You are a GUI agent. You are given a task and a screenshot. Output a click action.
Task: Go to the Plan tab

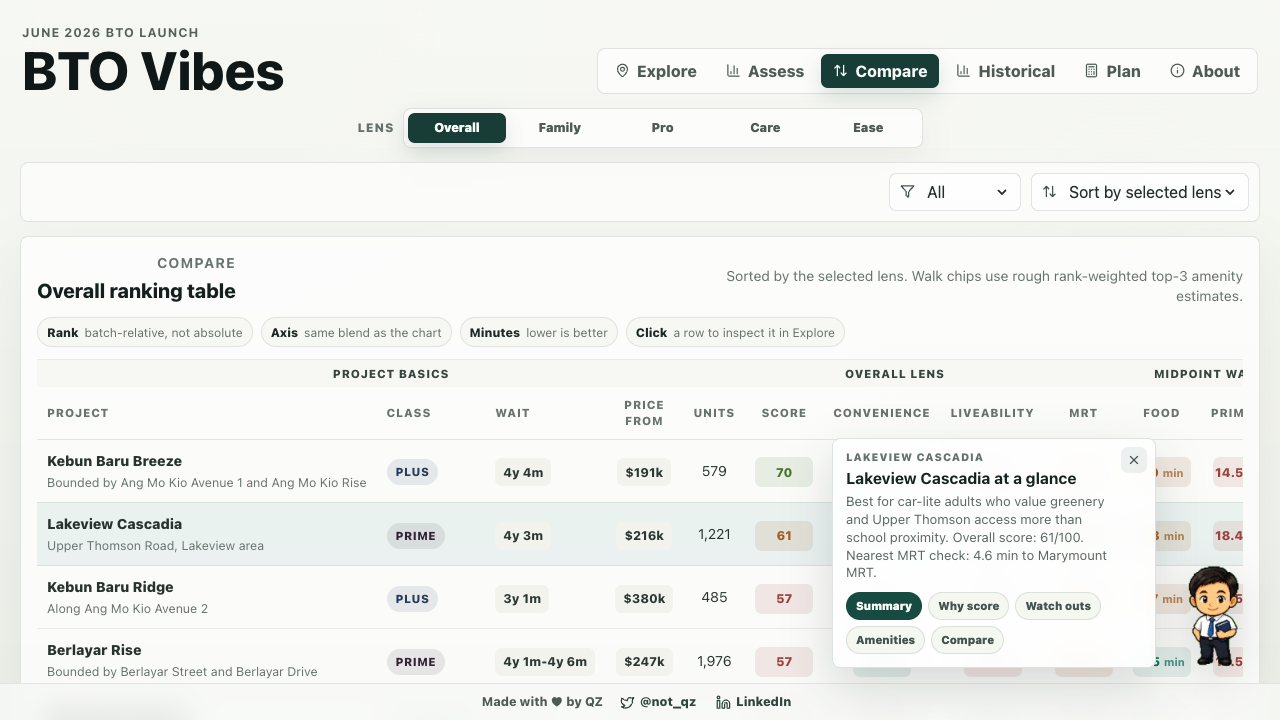point(1113,71)
